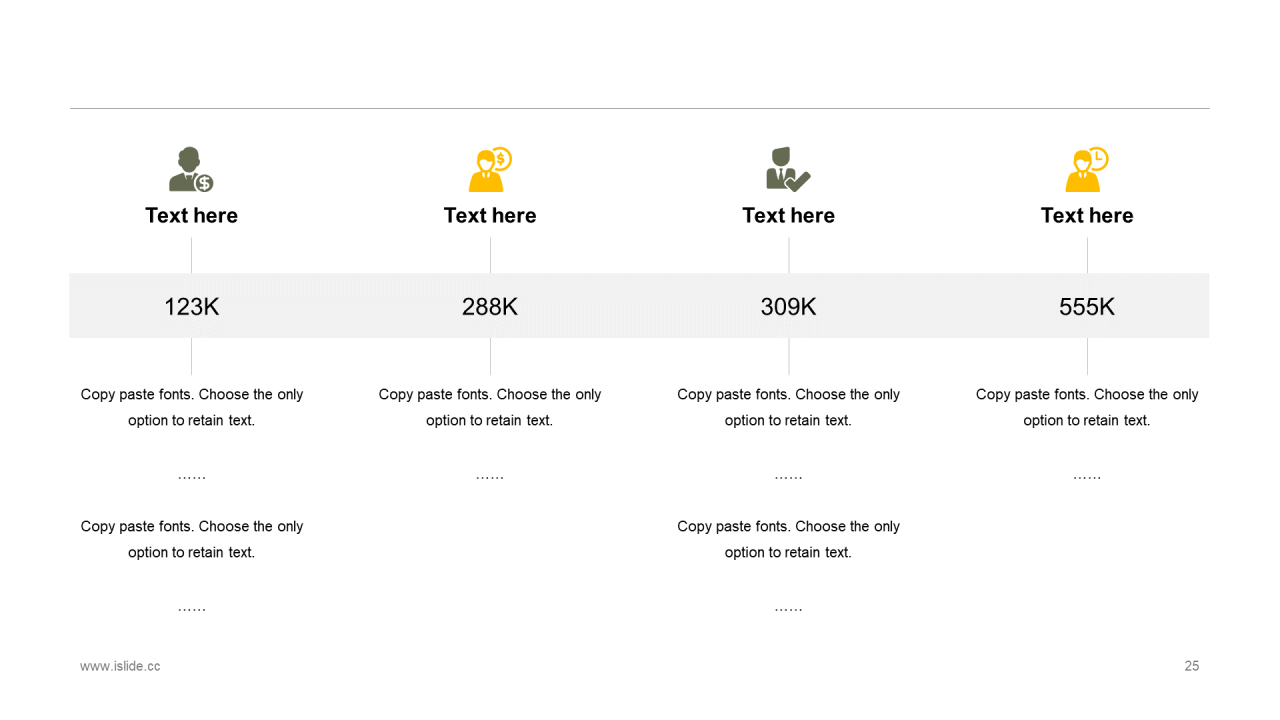Click the third 'Text here' heading
Image resolution: width=1280 pixels, height=720 pixels.
pos(788,215)
